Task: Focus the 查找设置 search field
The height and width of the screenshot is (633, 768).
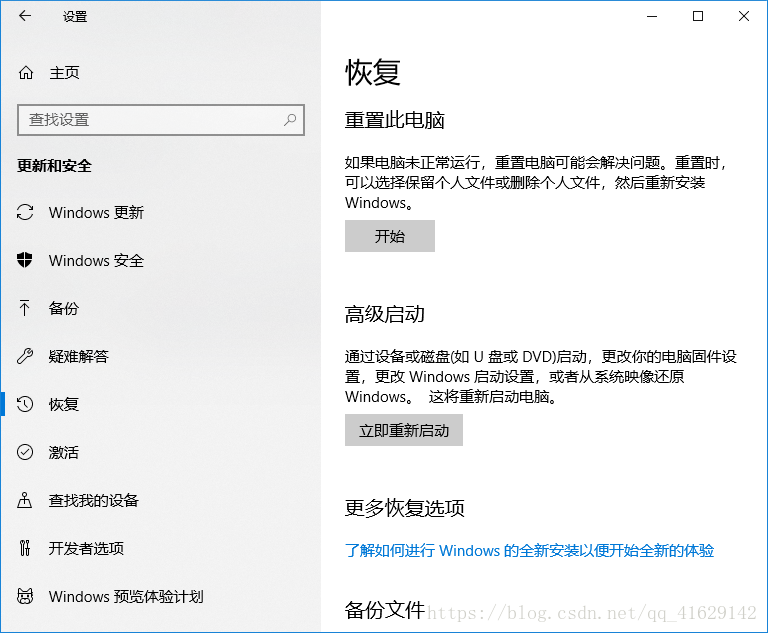Action: (161, 120)
